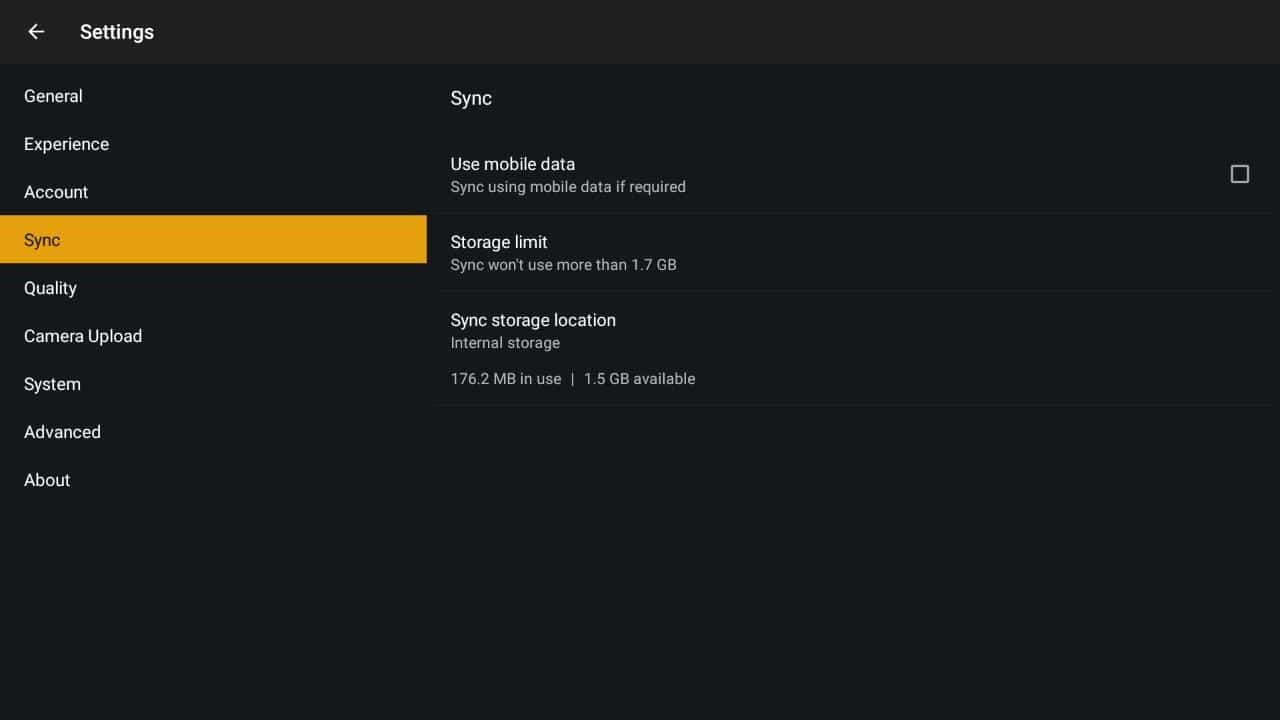
Task: Tap the "Use mobile data" label
Action: (512, 164)
